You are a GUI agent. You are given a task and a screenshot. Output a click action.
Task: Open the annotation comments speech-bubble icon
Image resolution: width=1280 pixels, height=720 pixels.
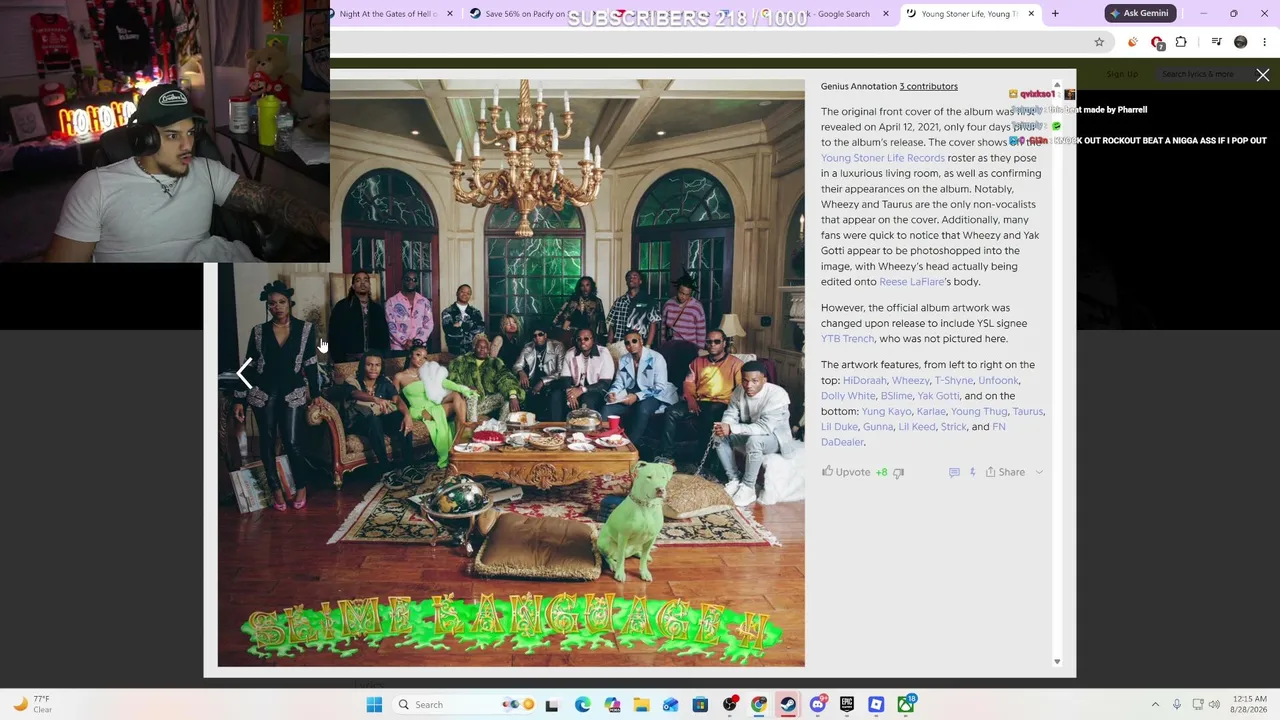pos(954,472)
